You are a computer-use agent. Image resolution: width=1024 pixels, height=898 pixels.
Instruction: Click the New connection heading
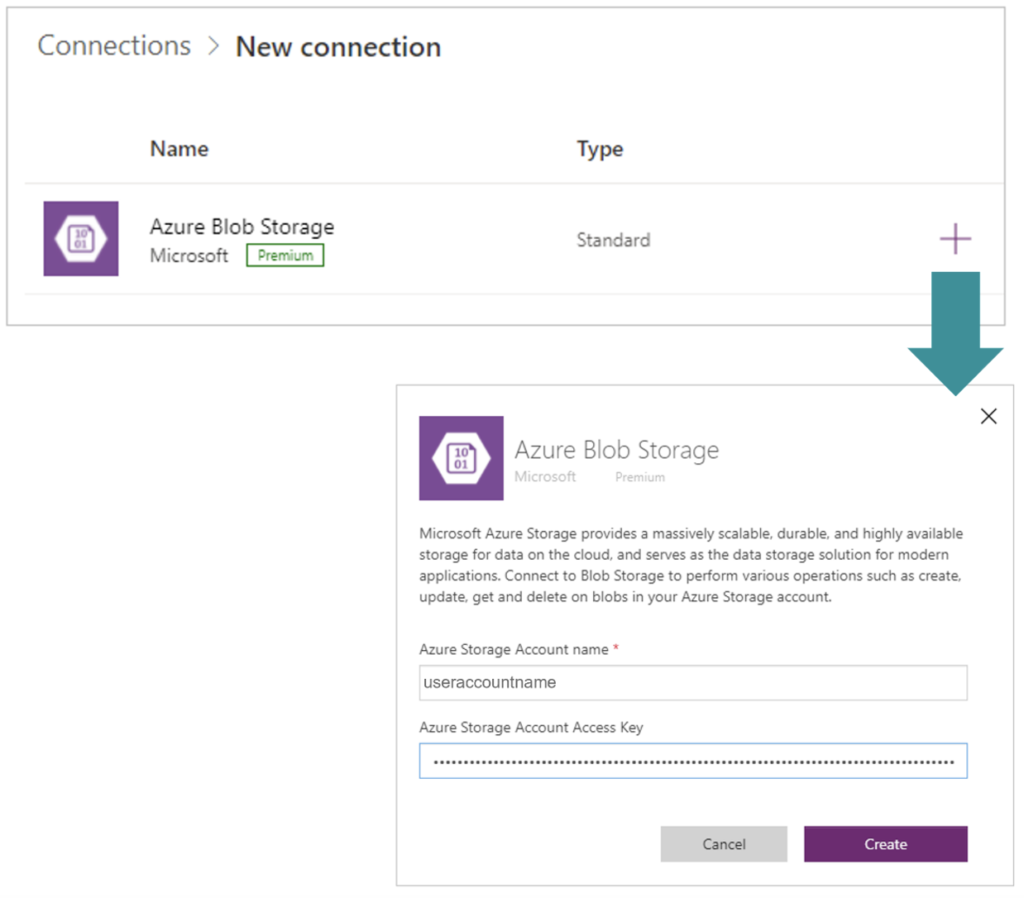tap(338, 47)
